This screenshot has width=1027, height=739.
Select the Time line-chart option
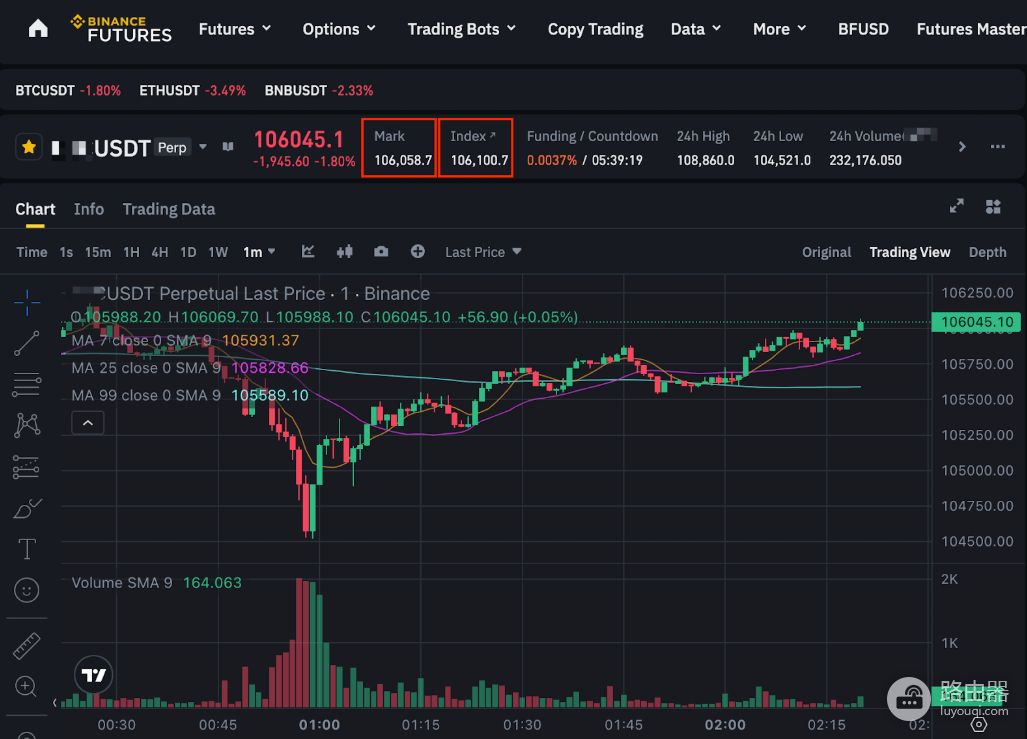click(x=31, y=252)
